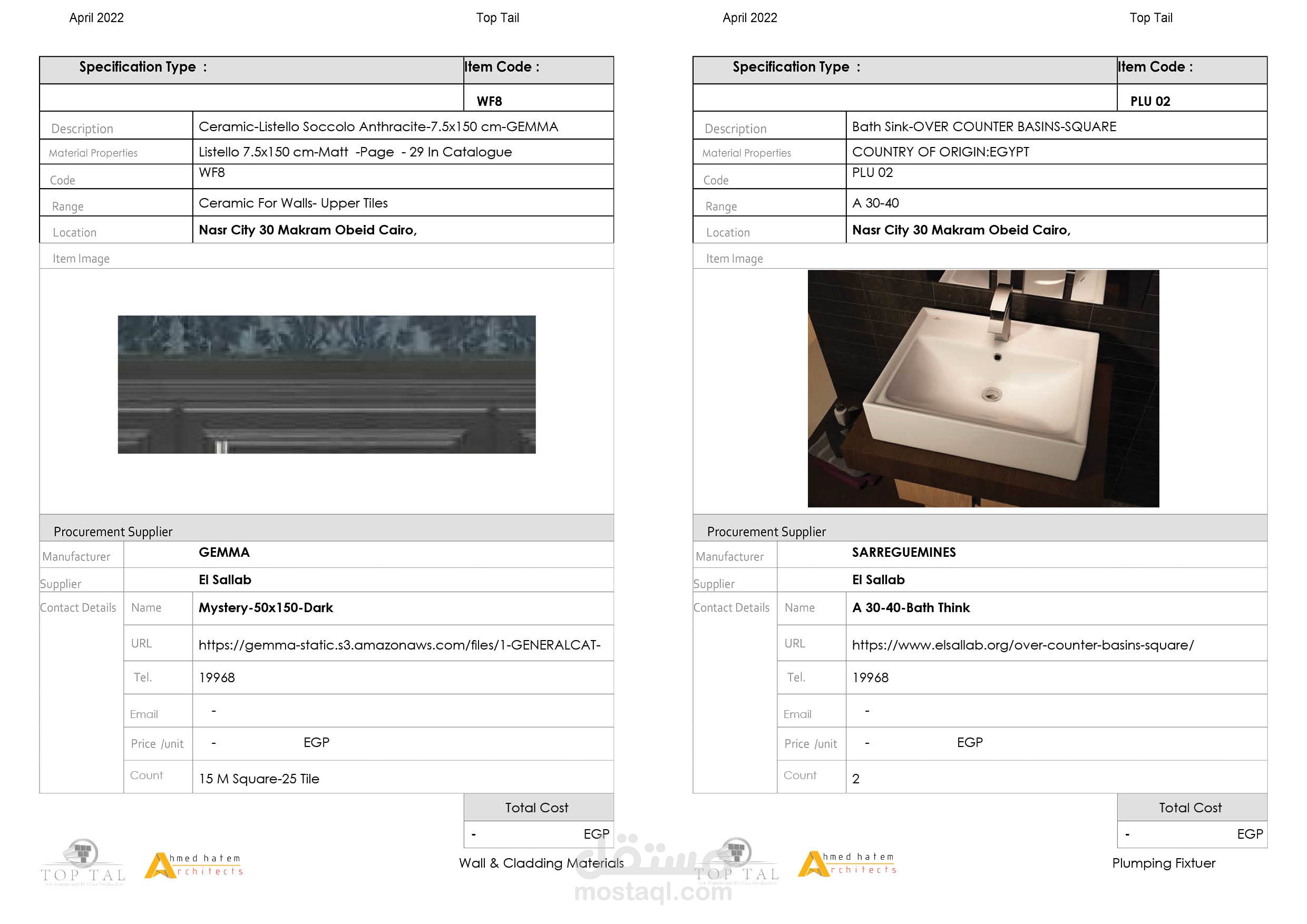Click the Ahmed Hatem Architects logo on right page
The height and width of the screenshot is (924, 1307).
tap(847, 864)
